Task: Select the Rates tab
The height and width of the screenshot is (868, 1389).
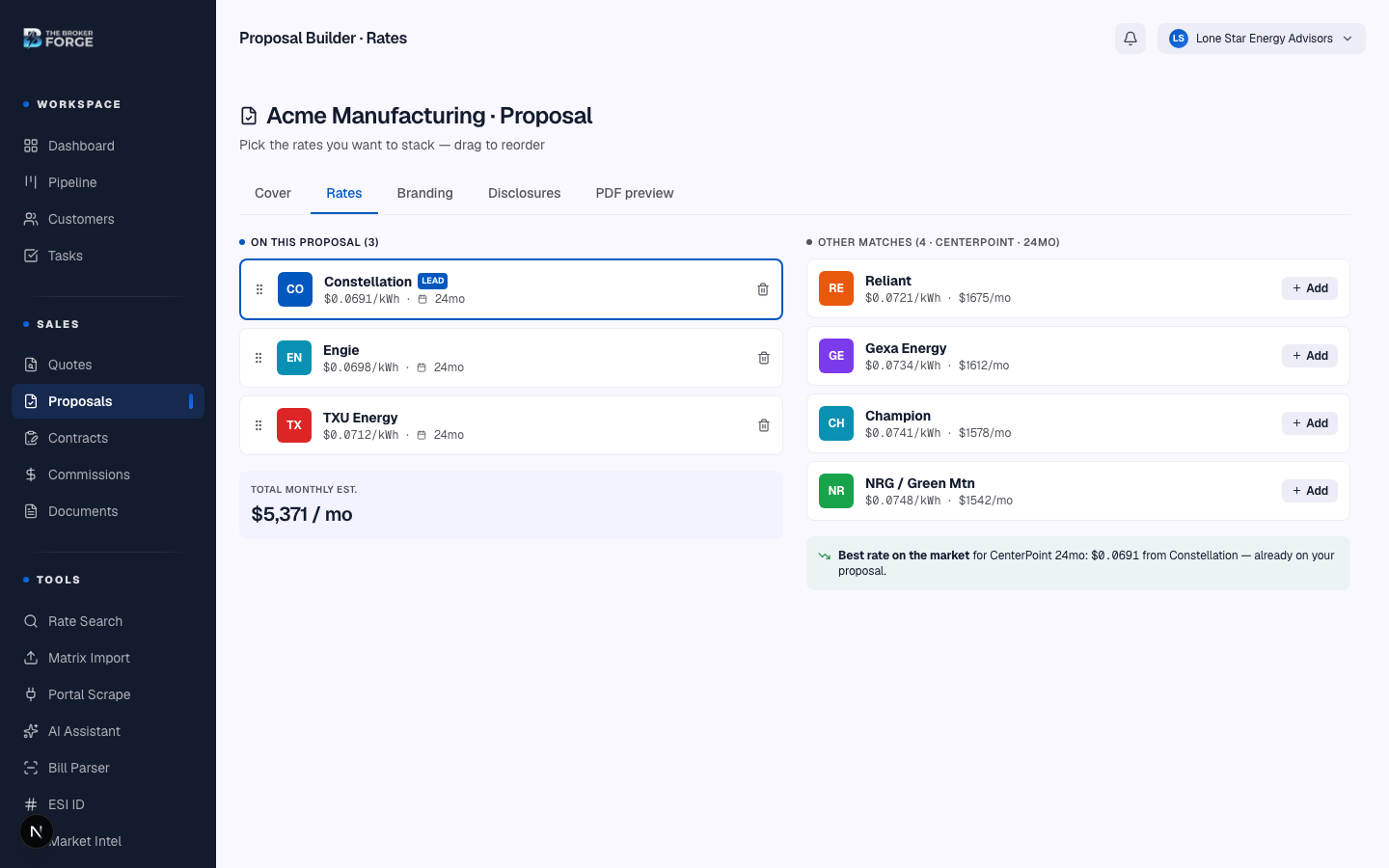Action: coord(344,193)
